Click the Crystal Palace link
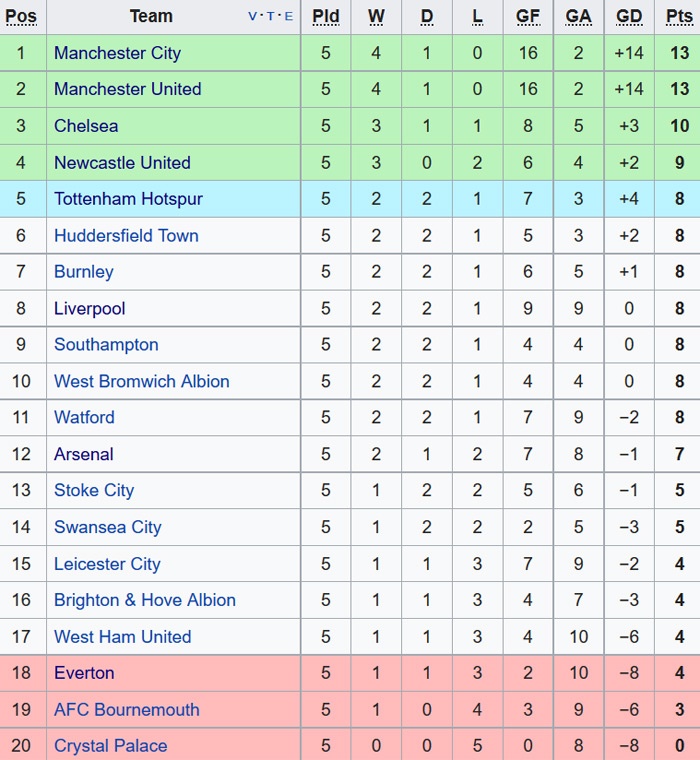 click(111, 746)
